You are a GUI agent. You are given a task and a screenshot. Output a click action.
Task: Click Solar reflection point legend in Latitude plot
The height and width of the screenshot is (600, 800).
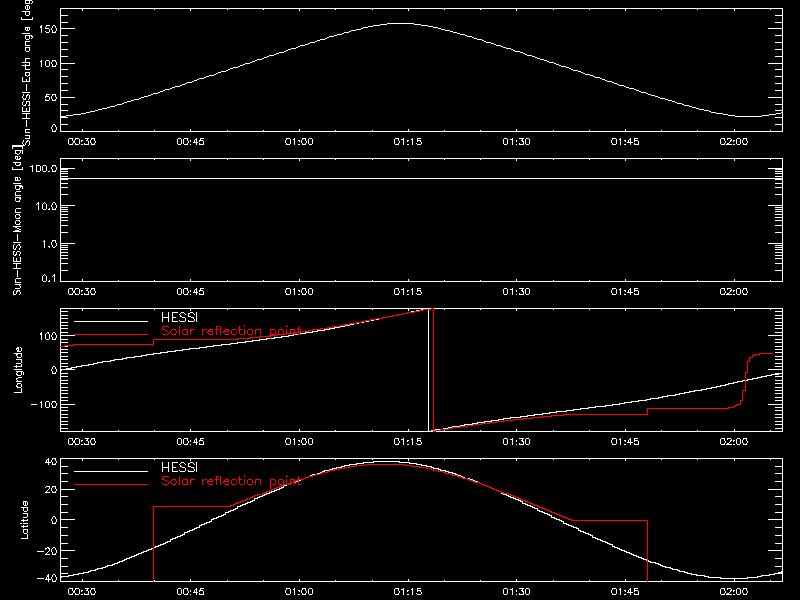pyautogui.click(x=231, y=481)
